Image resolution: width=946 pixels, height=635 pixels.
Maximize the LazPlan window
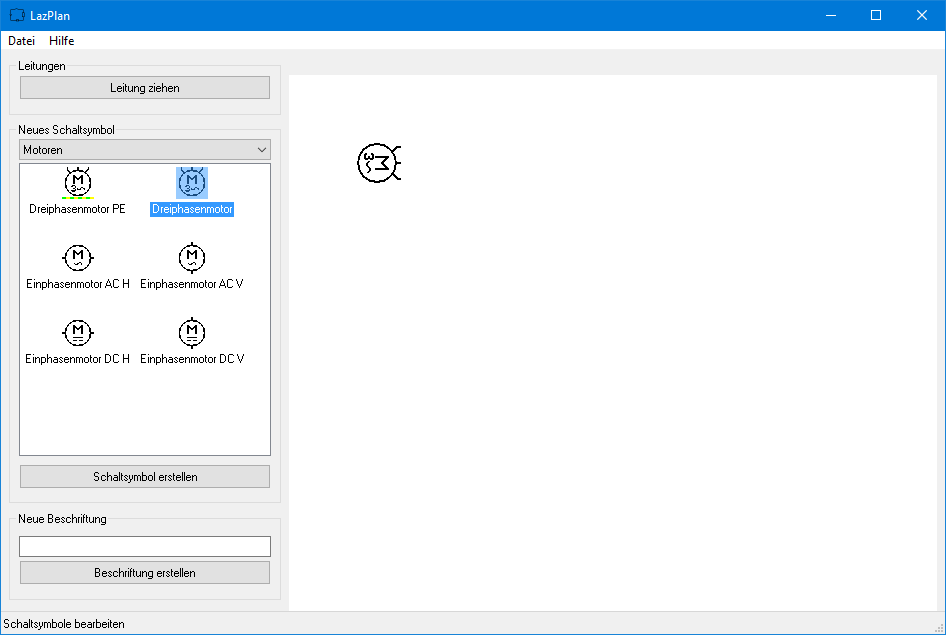pos(876,15)
